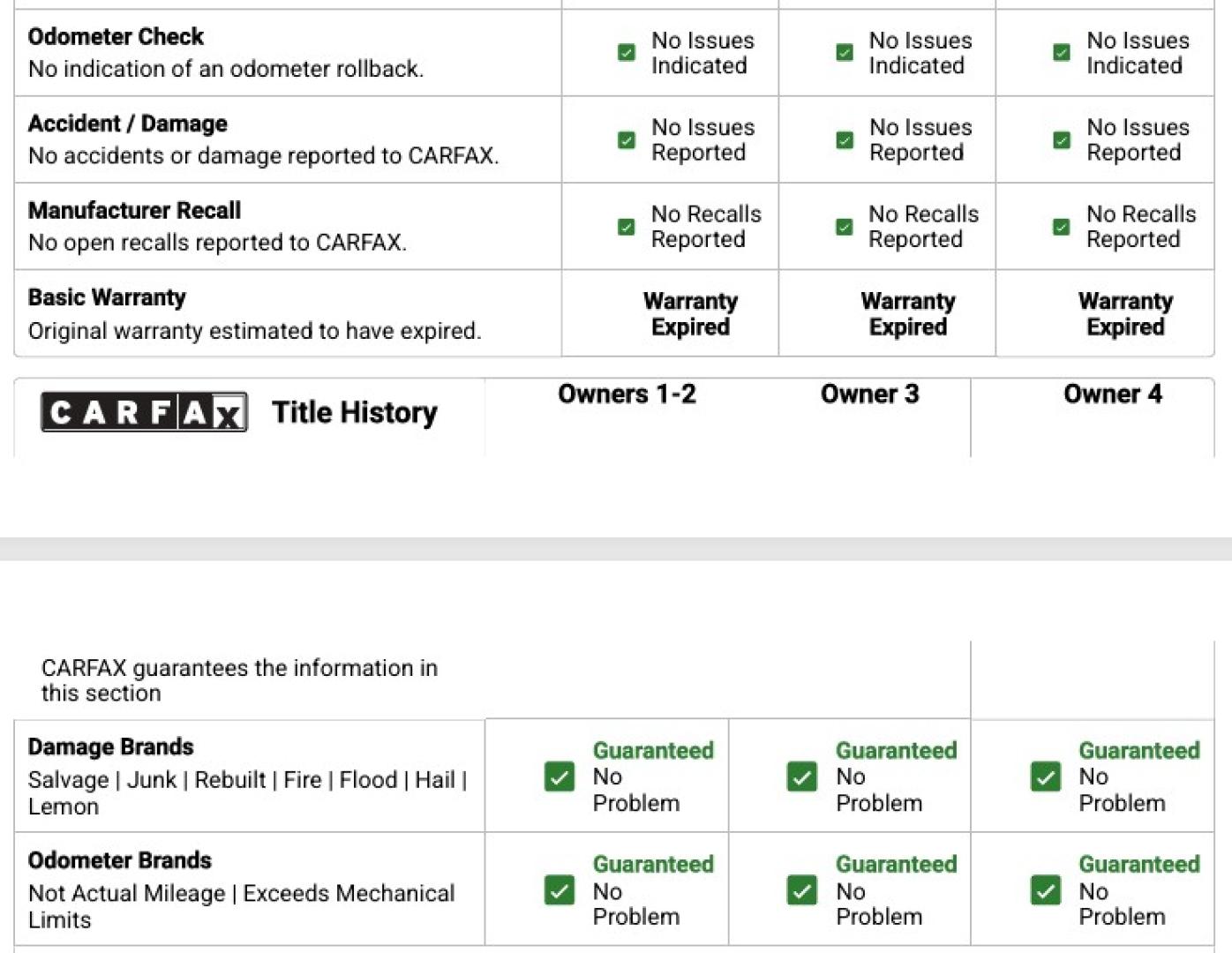Click Warranty Expired in first owner column

click(x=690, y=314)
